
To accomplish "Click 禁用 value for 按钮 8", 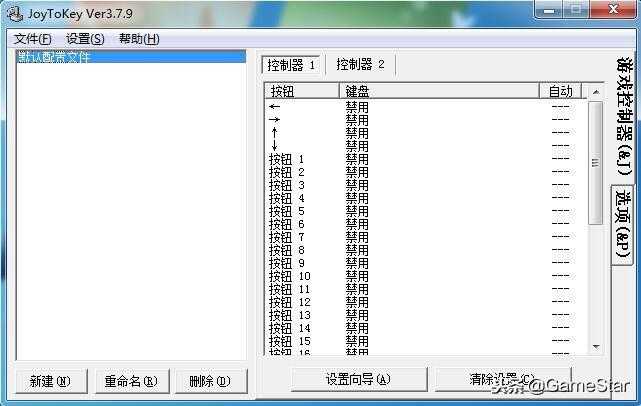I will click(x=357, y=250).
